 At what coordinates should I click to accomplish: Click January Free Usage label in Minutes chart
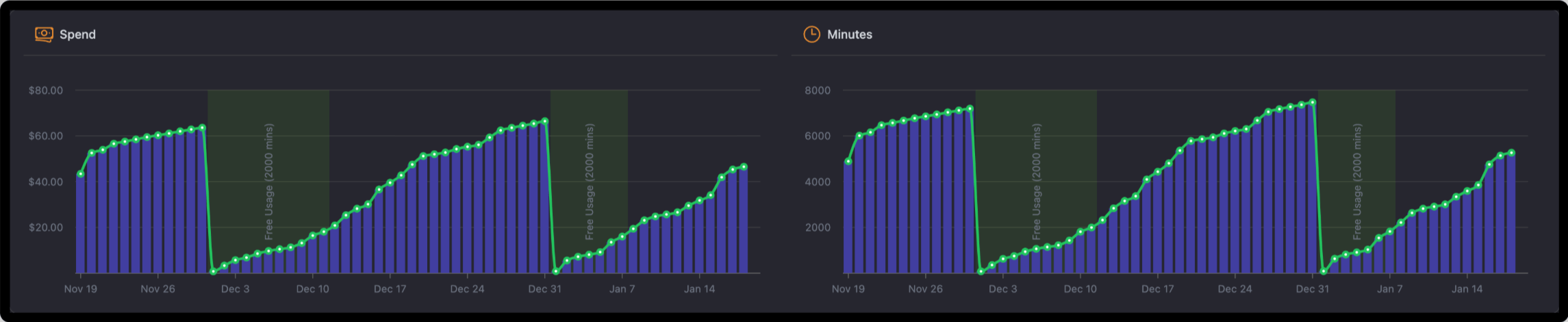[x=1357, y=182]
